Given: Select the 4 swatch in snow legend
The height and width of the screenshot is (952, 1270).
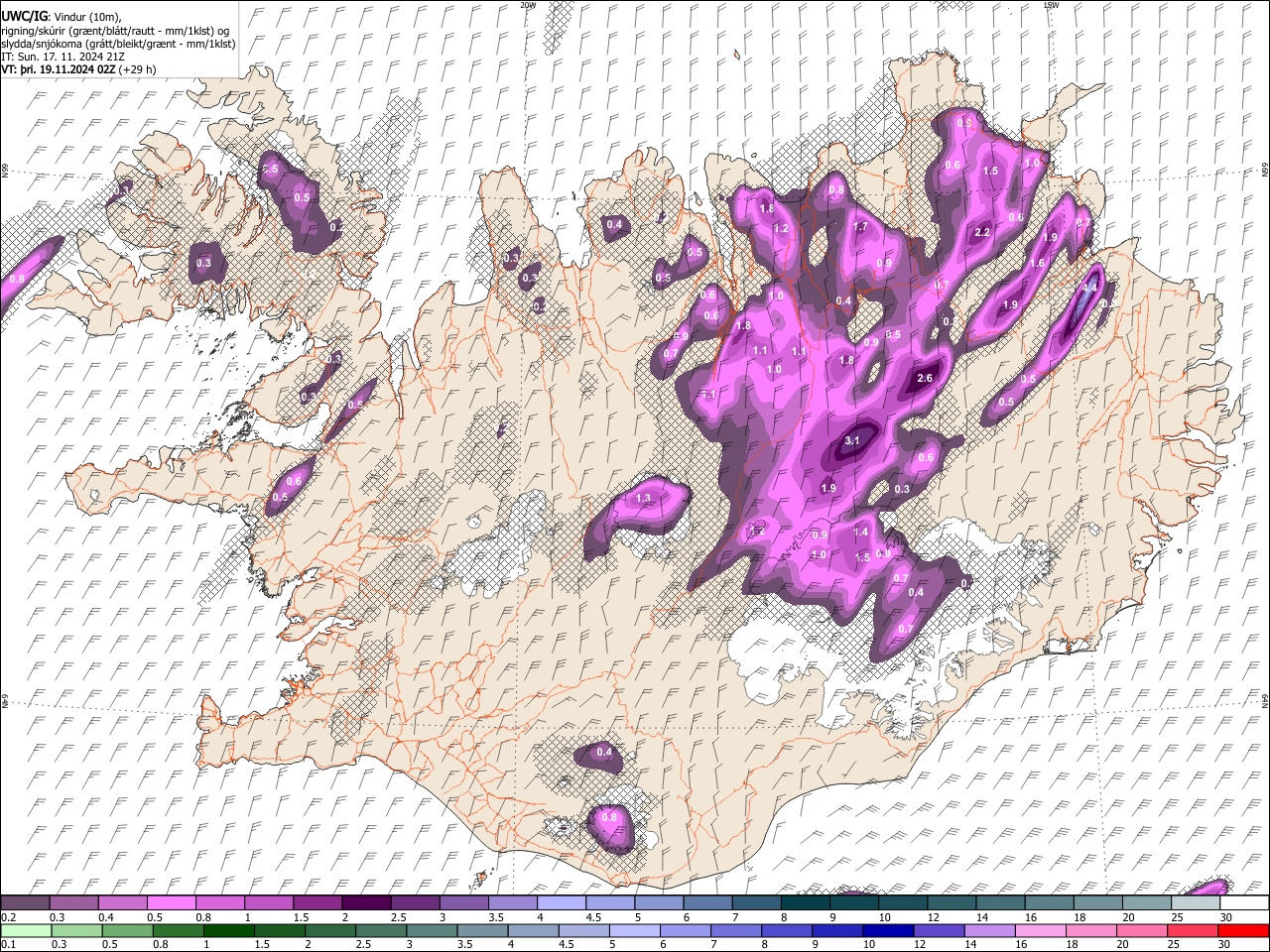Looking at the screenshot, I should coord(561,903).
